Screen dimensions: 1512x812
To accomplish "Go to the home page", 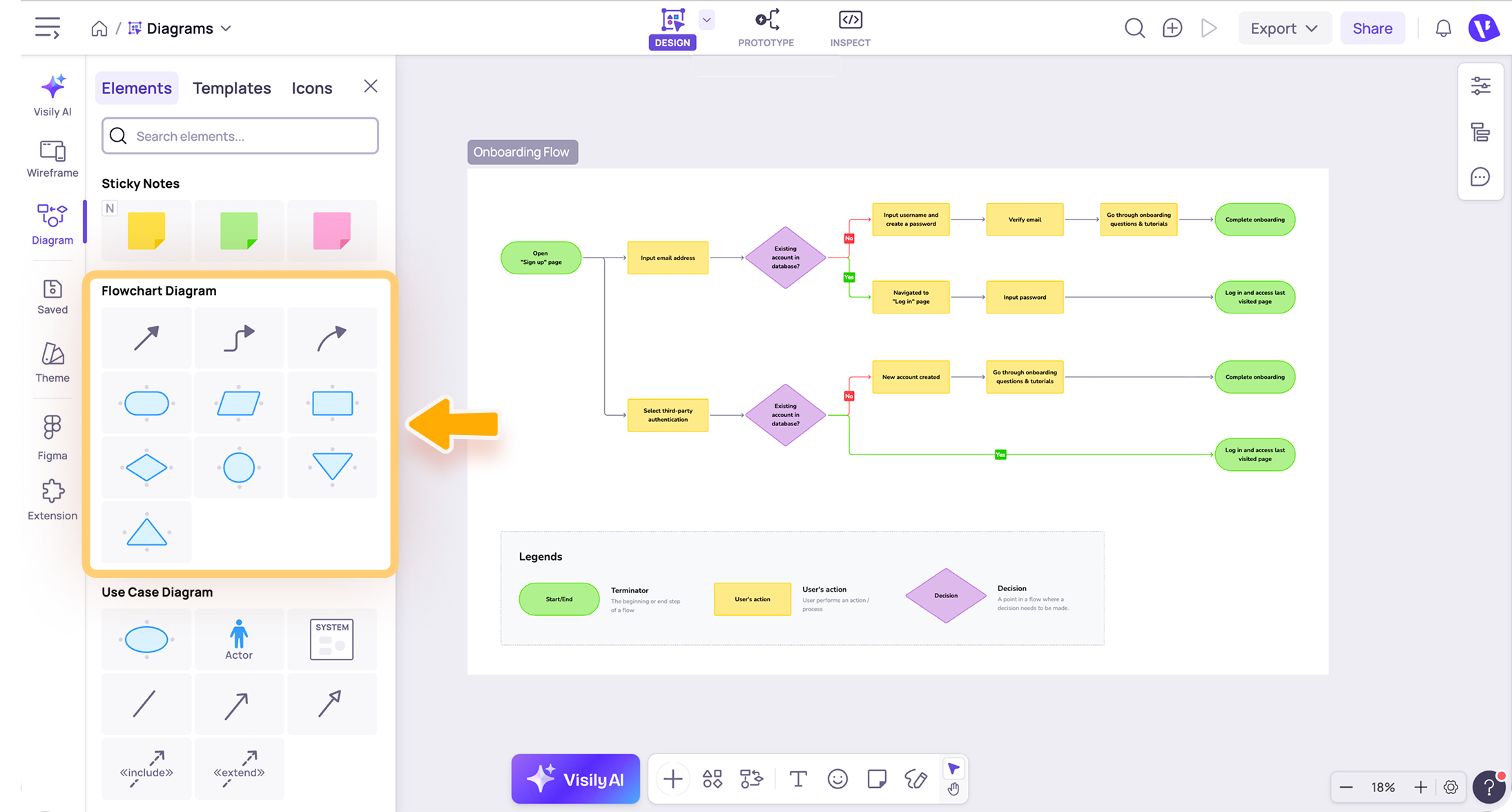I will coord(99,28).
